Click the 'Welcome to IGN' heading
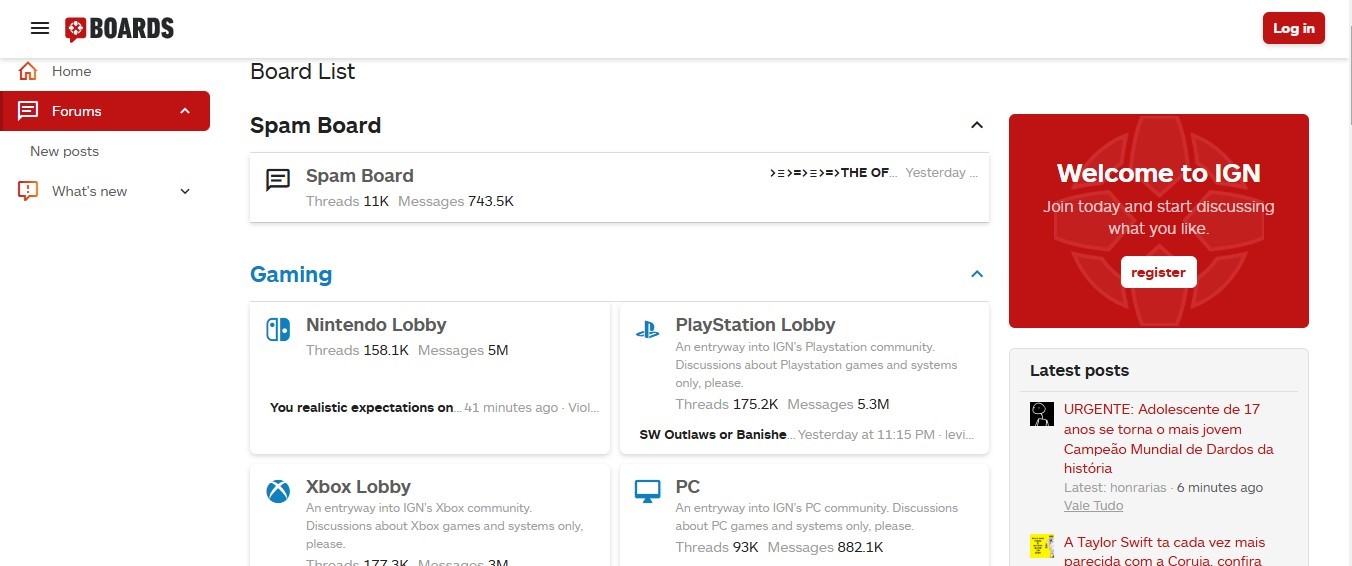This screenshot has height=566, width=1352. [x=1158, y=173]
